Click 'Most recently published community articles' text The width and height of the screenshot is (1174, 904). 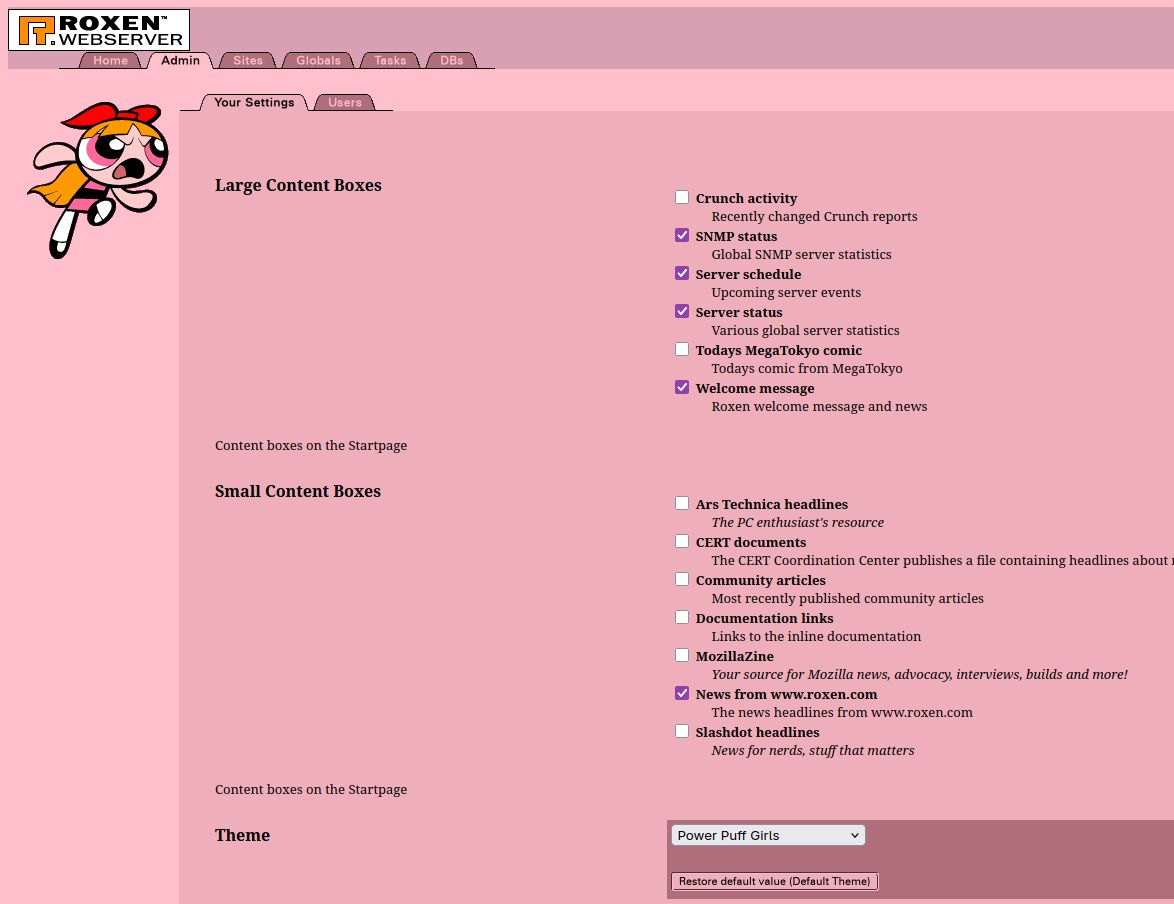848,598
